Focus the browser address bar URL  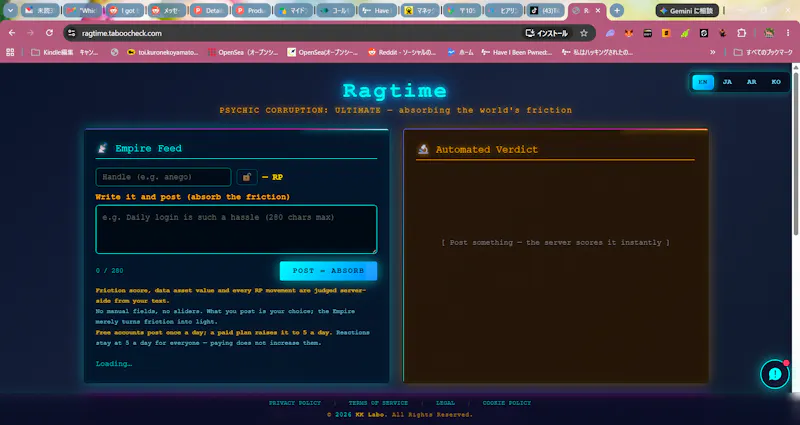tap(122, 33)
